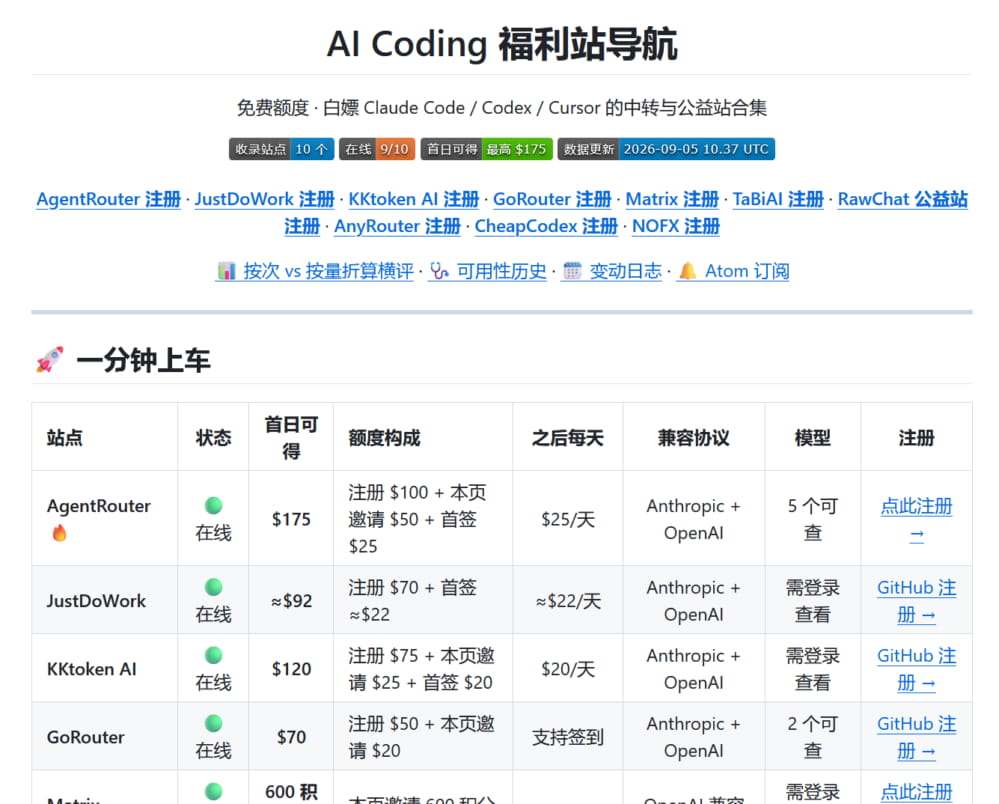The height and width of the screenshot is (804, 999).
Task: Click the ≈$92 first-day value
Action: coord(291,601)
